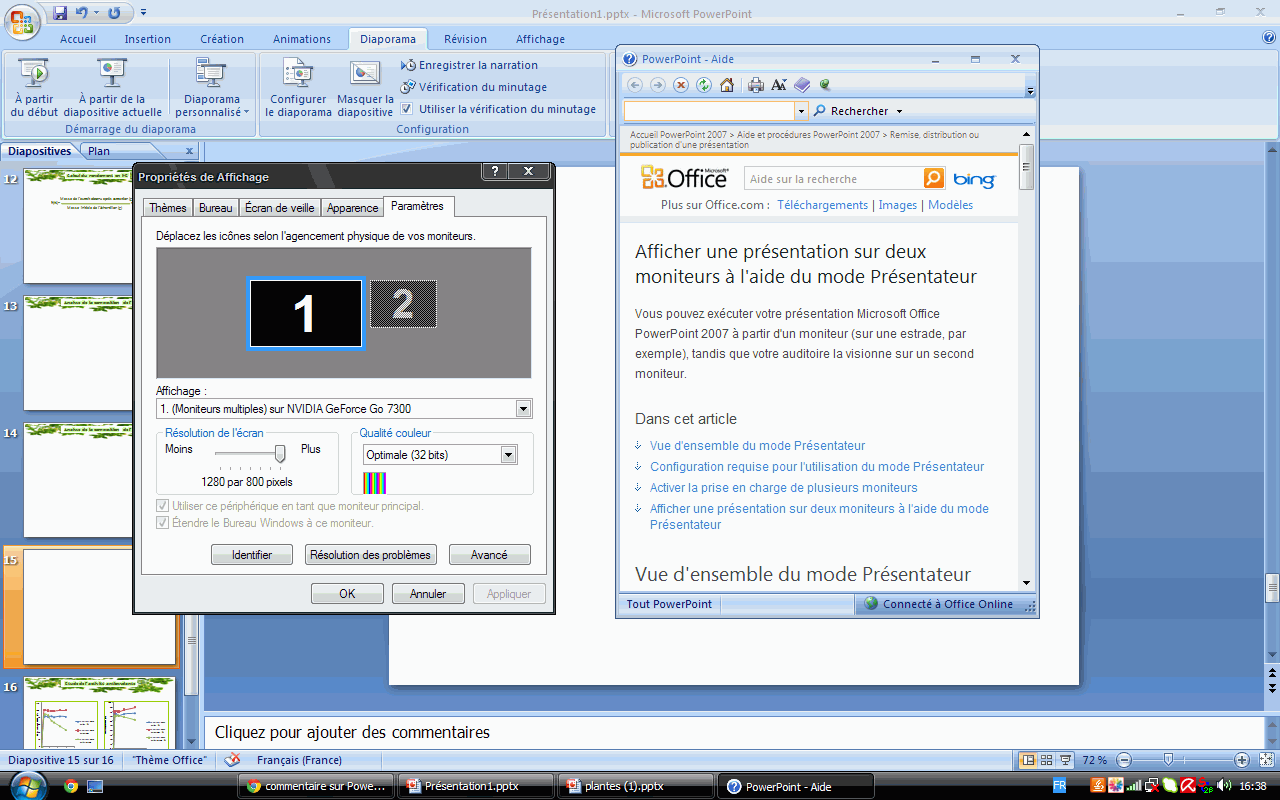Image resolution: width=1280 pixels, height=800 pixels.
Task: Click the Identifier button
Action: (x=252, y=555)
